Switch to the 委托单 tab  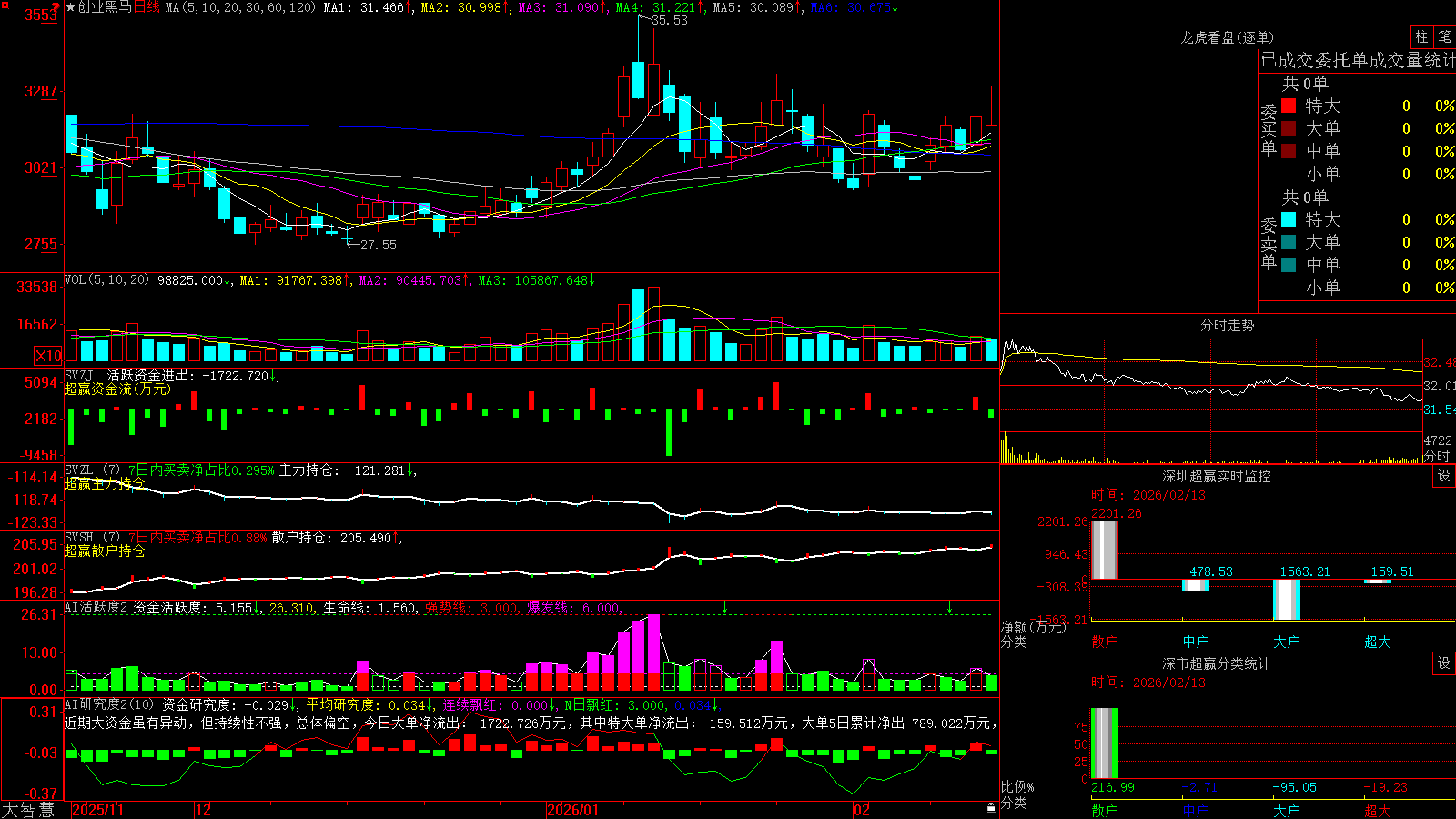(1341, 61)
